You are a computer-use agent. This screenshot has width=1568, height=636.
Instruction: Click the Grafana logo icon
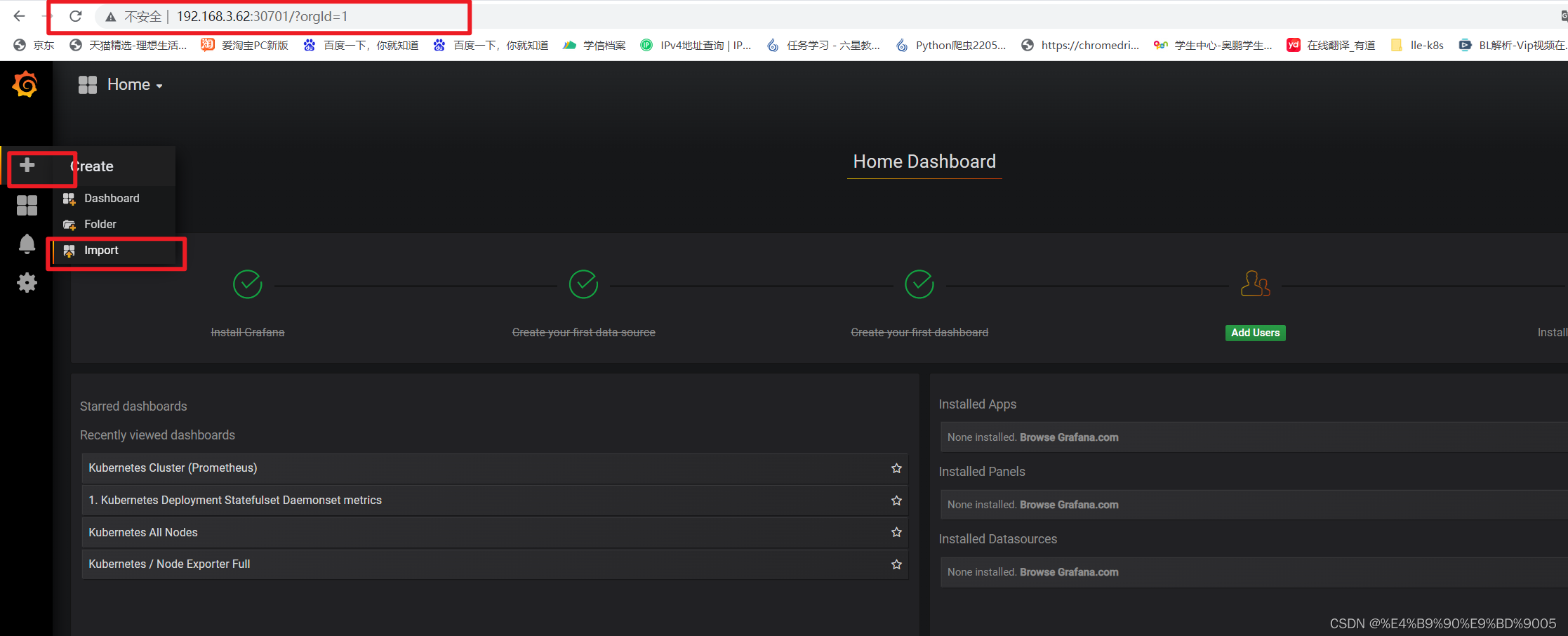click(x=25, y=84)
